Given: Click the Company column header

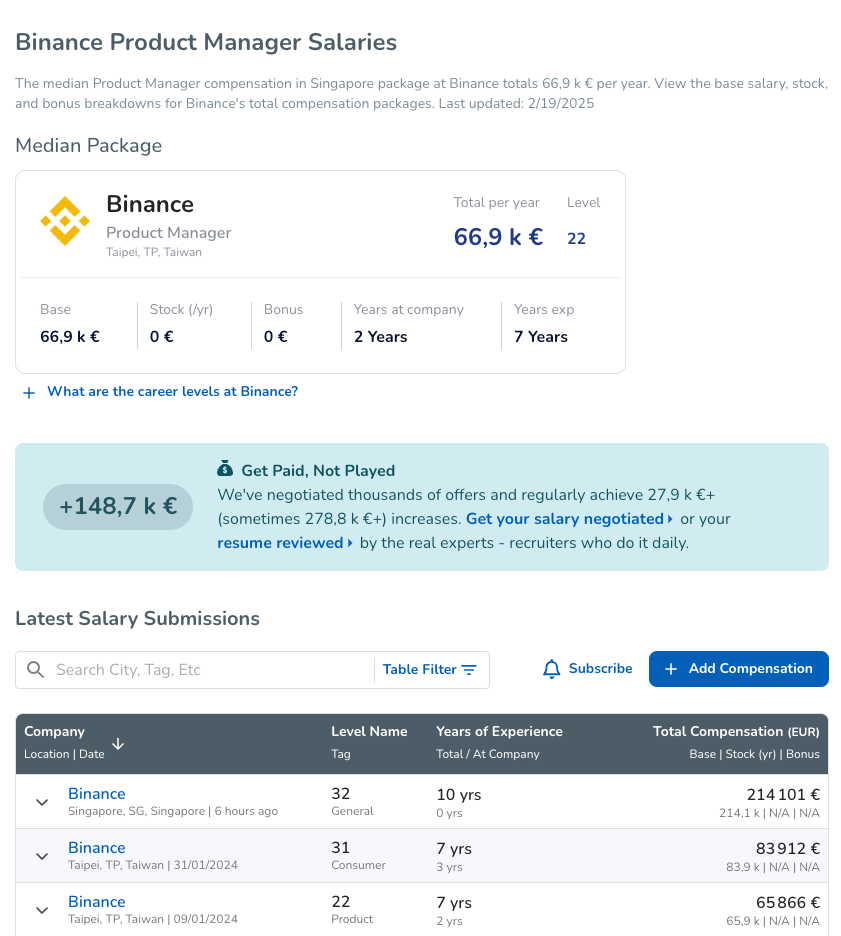Looking at the screenshot, I should pyautogui.click(x=54, y=731).
